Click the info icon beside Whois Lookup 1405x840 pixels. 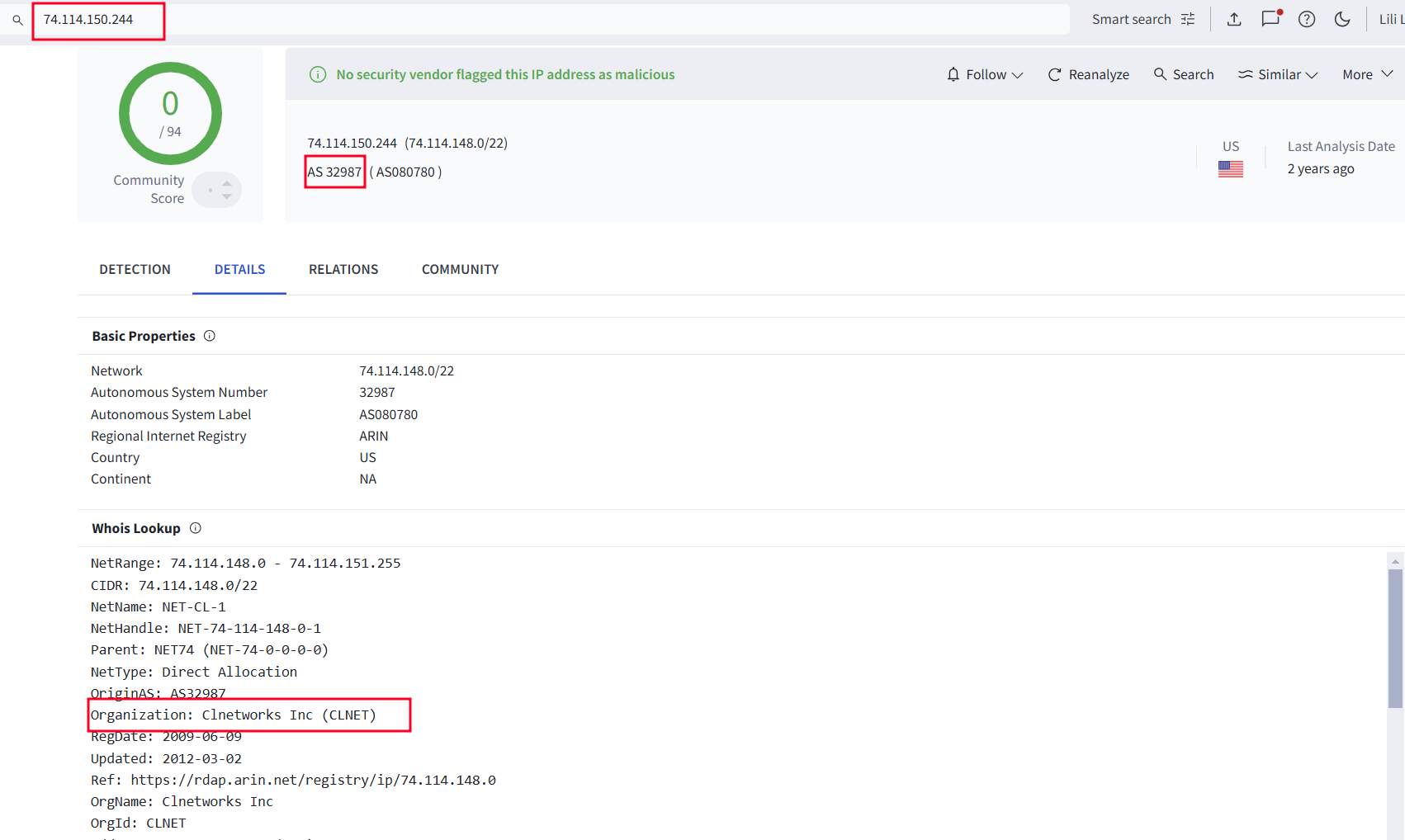(196, 528)
